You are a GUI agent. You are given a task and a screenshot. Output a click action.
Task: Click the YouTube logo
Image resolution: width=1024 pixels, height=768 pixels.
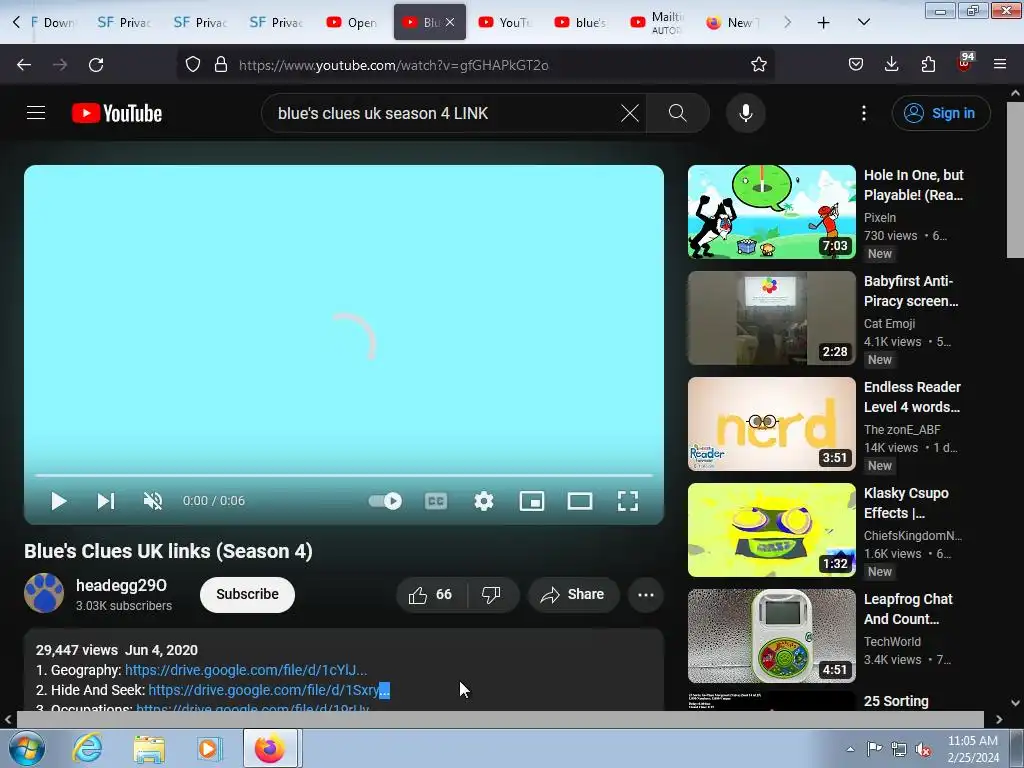pos(117,113)
